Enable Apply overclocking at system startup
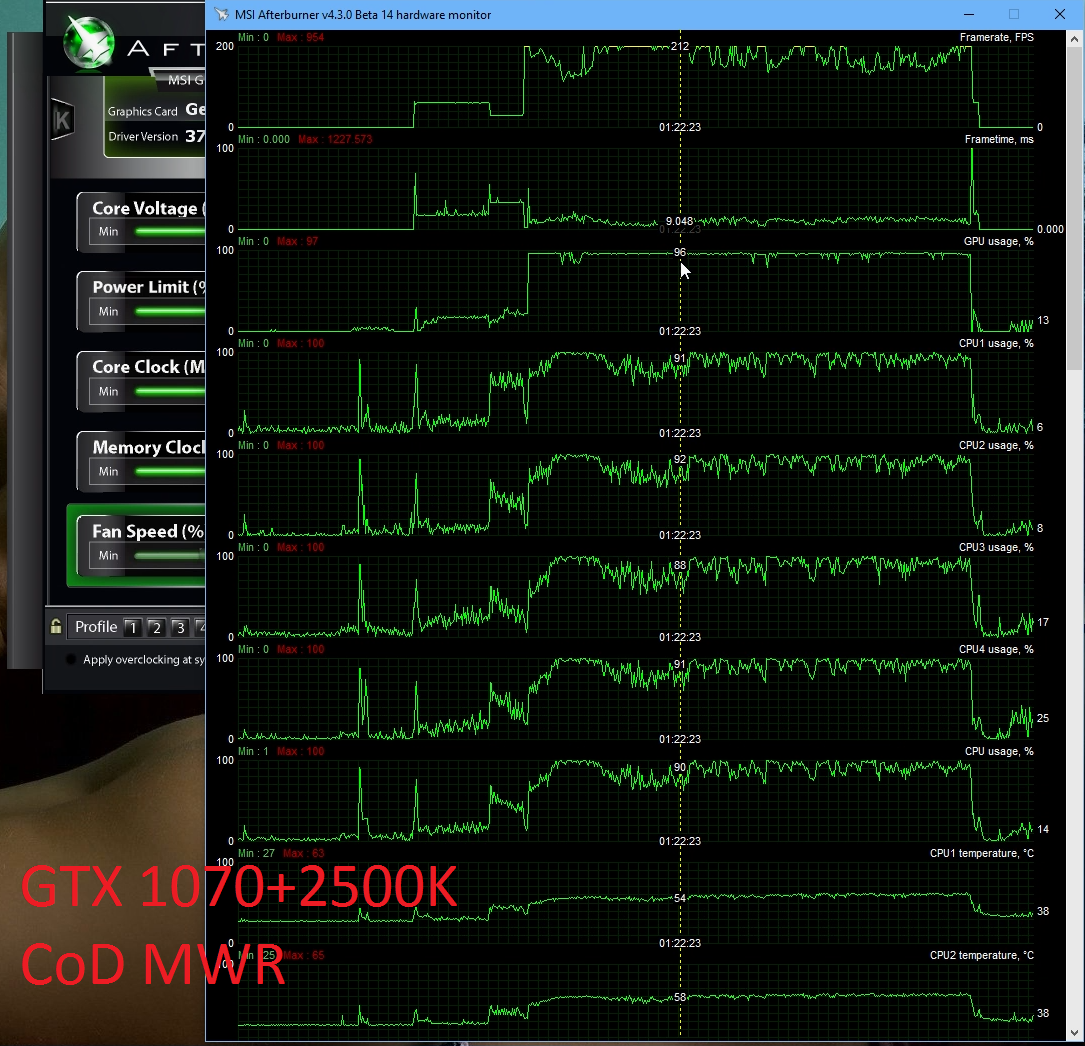1085x1046 pixels. point(71,659)
